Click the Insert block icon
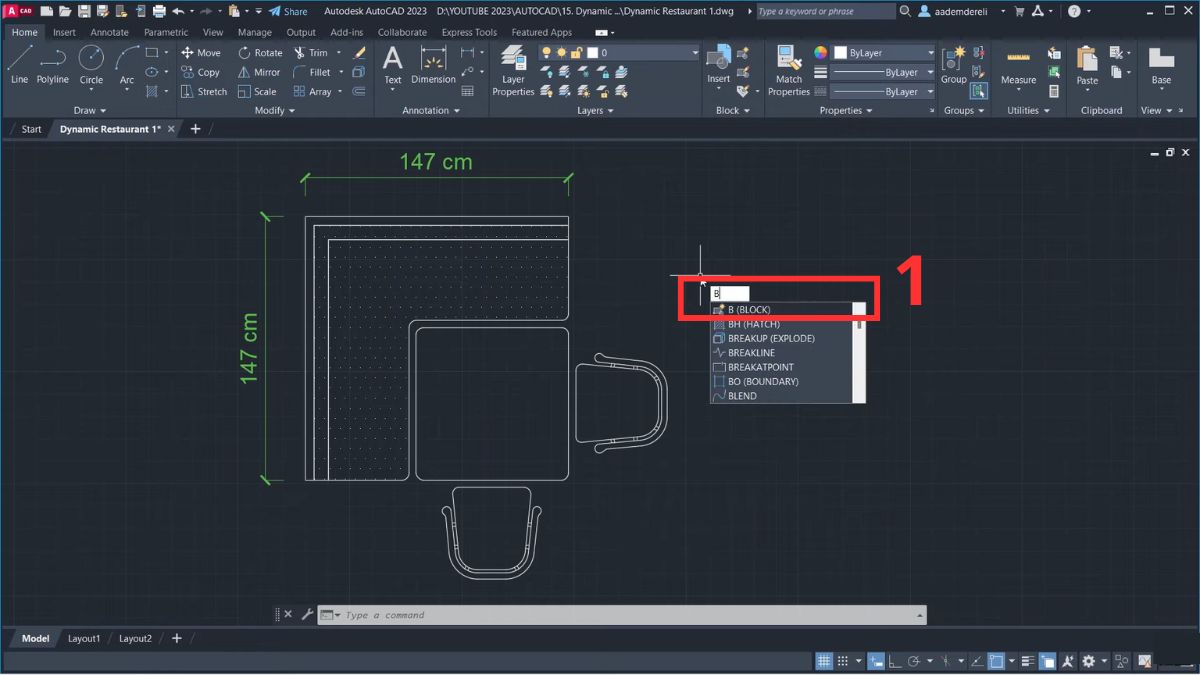Screen dimensions: 1200x675 click(718, 60)
